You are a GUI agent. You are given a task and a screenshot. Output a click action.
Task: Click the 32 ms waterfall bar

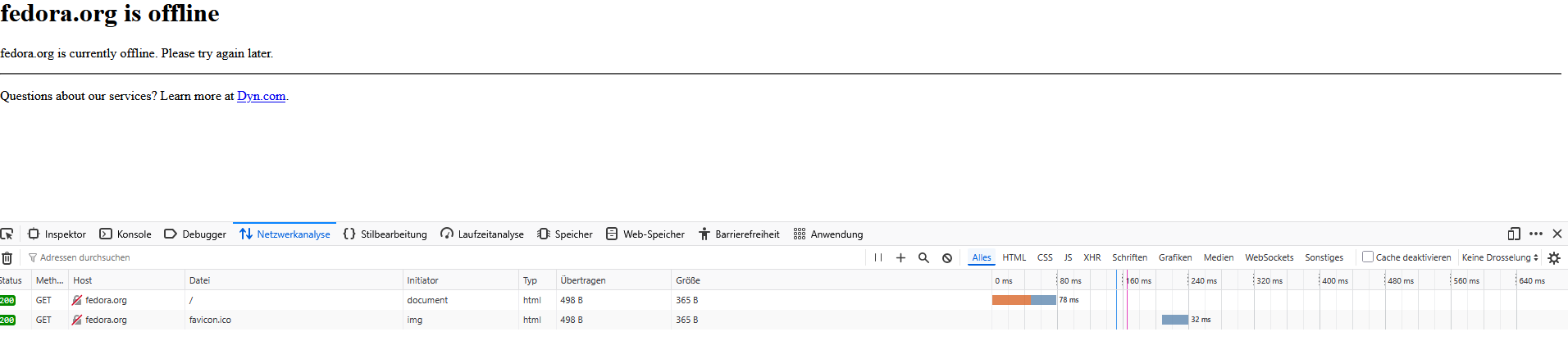tap(1175, 320)
